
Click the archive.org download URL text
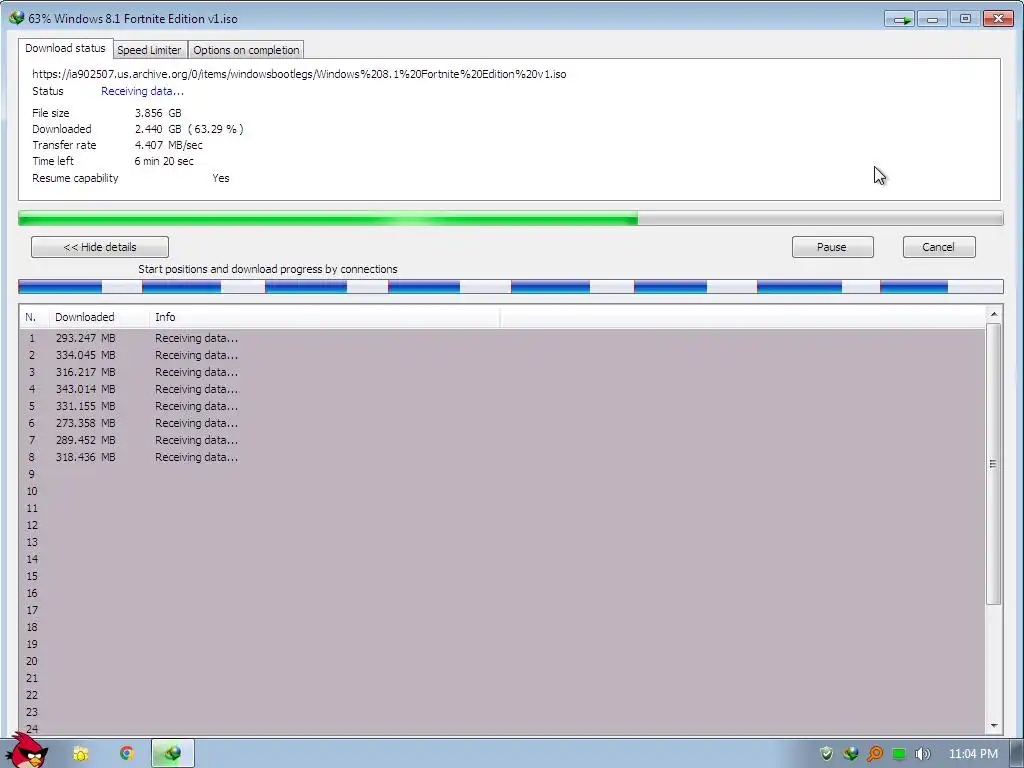click(x=299, y=74)
